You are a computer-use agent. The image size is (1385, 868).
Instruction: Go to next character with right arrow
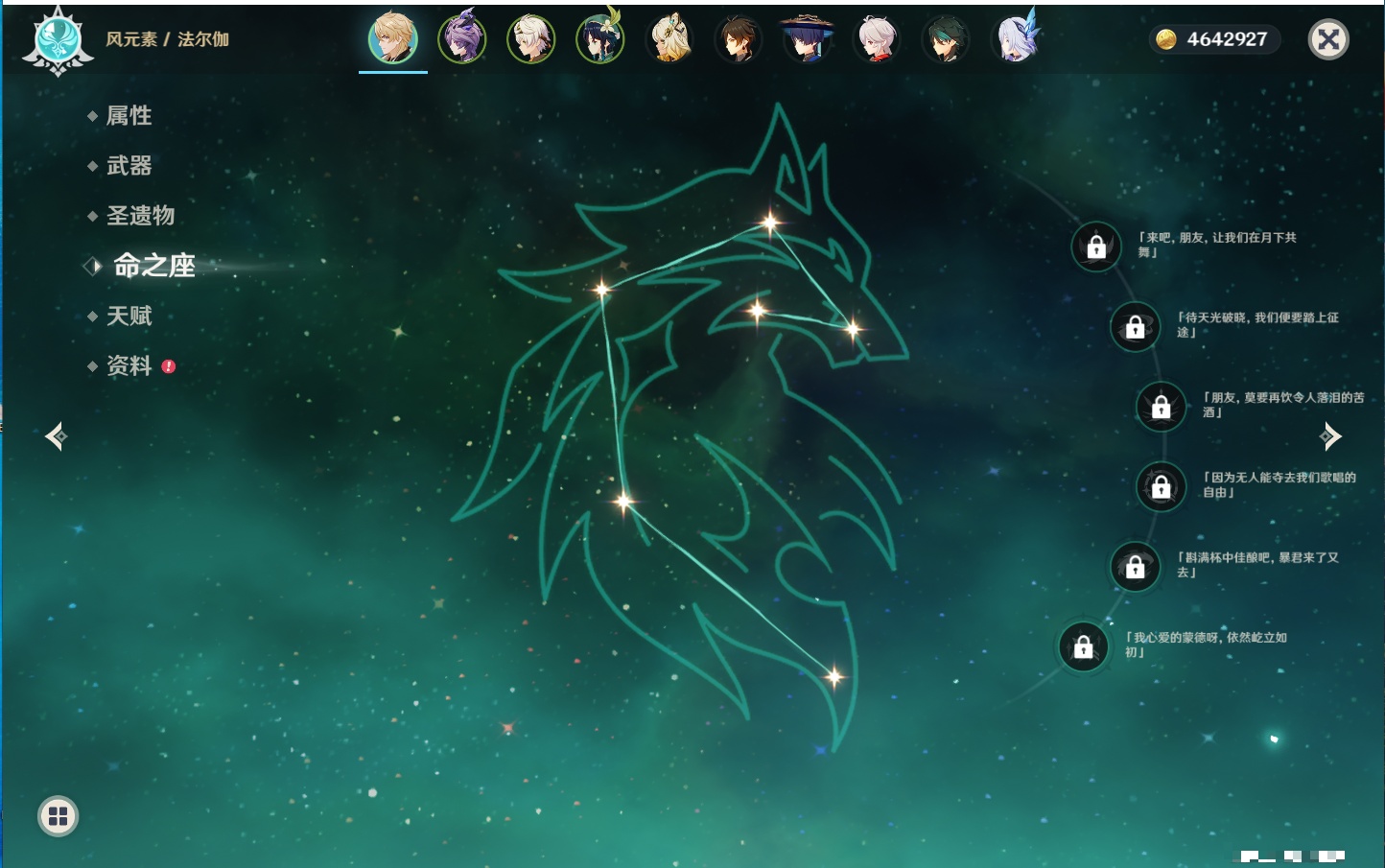(1330, 436)
